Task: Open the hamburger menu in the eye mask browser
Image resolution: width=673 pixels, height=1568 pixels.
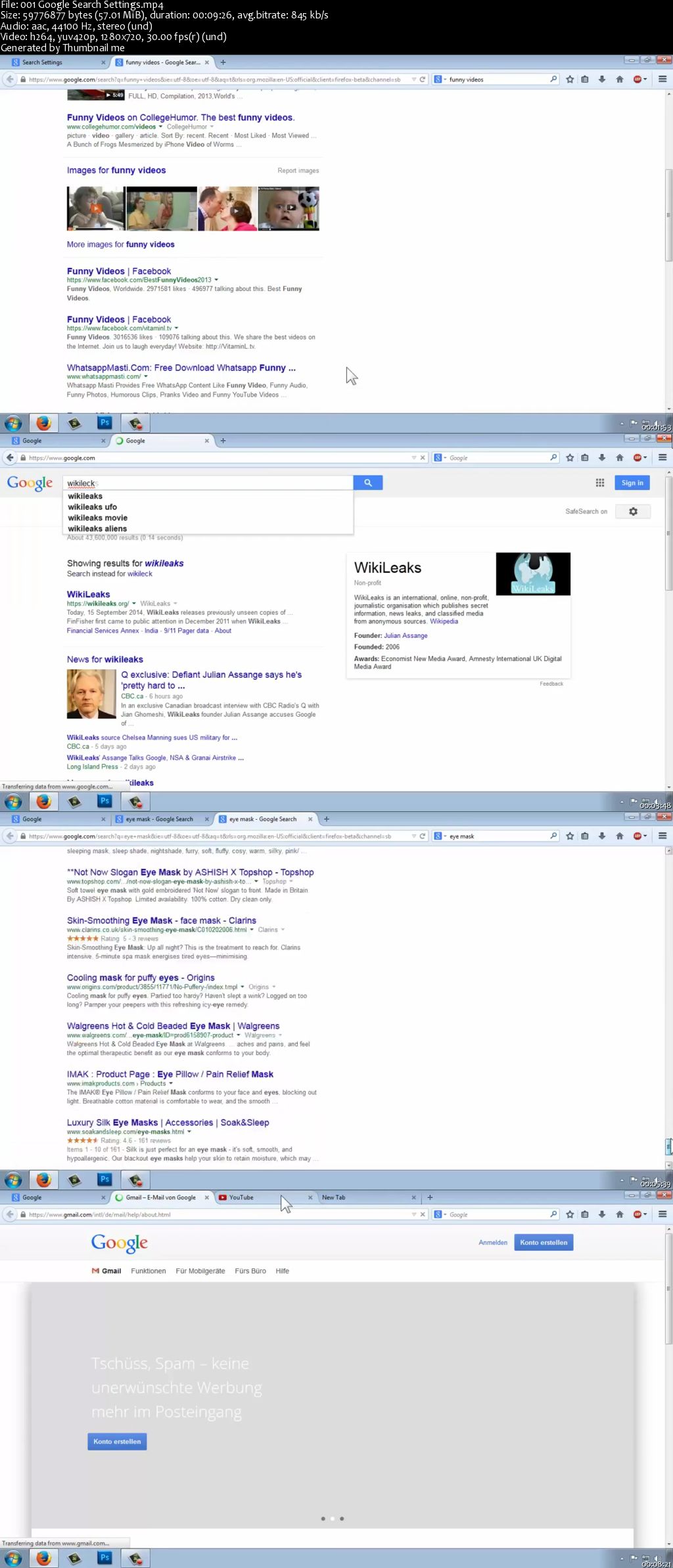Action: coord(662,836)
